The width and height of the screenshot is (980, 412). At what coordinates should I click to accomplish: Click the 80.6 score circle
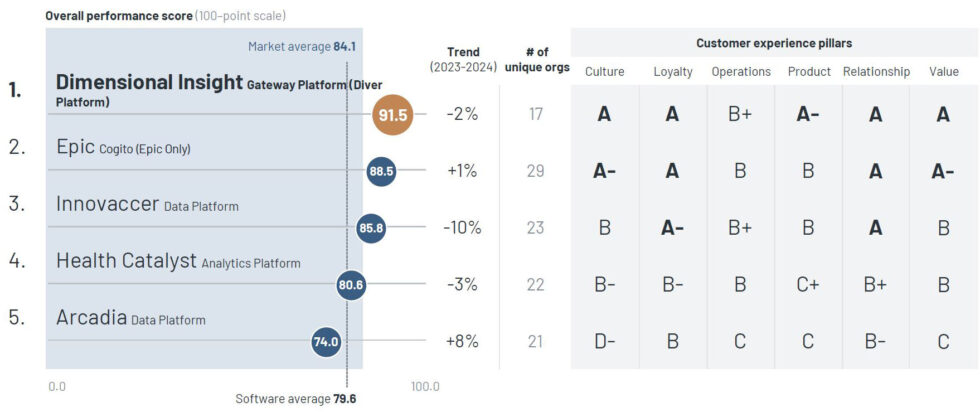(351, 285)
